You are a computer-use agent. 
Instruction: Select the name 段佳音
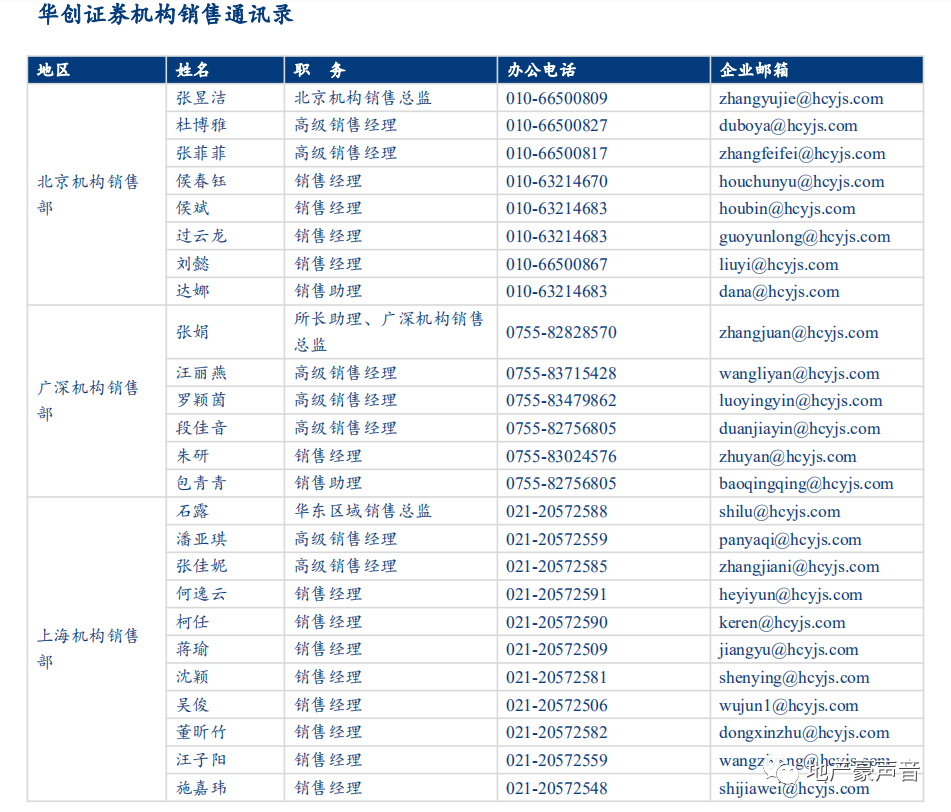click(201, 428)
